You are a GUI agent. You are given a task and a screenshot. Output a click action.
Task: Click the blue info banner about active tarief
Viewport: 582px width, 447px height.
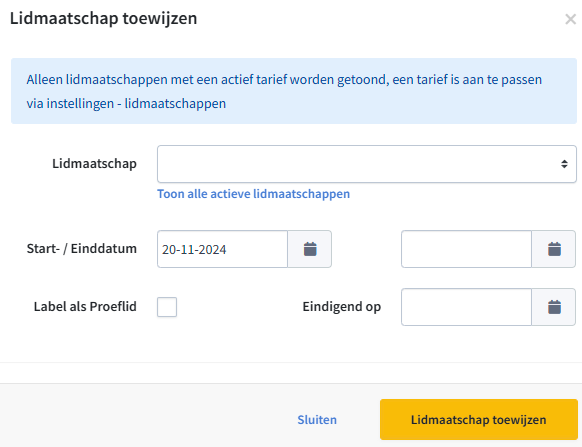tap(294, 91)
